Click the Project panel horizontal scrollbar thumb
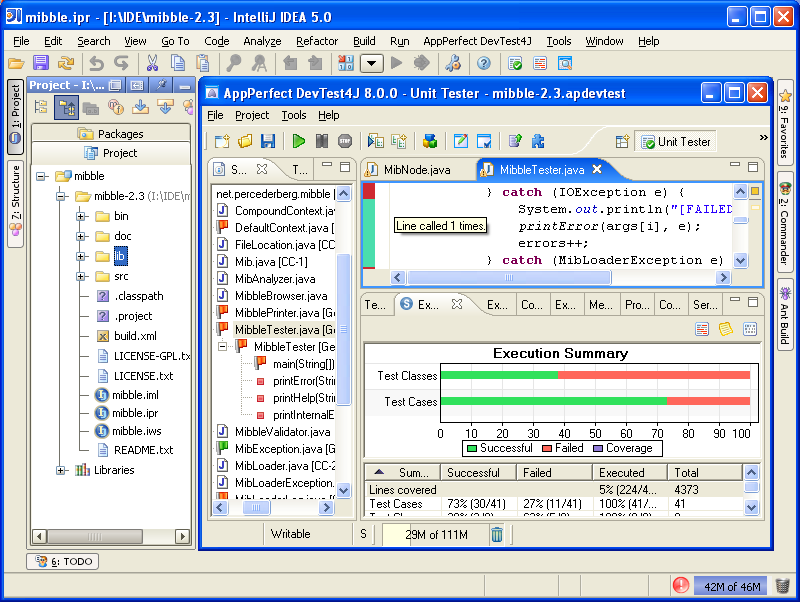The height and width of the screenshot is (602, 800). [94, 536]
